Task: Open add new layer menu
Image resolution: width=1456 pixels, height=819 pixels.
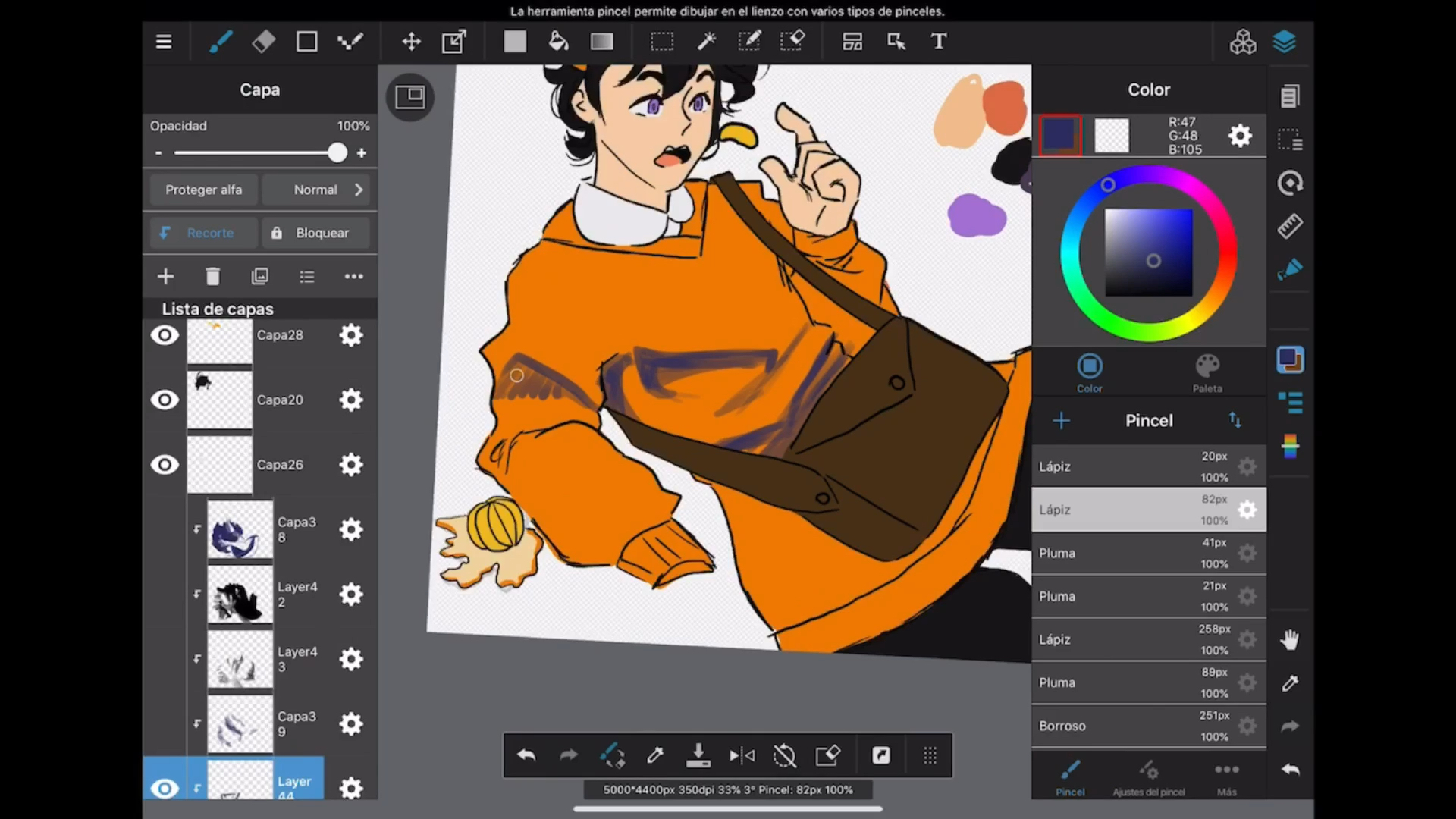Action: point(165,276)
